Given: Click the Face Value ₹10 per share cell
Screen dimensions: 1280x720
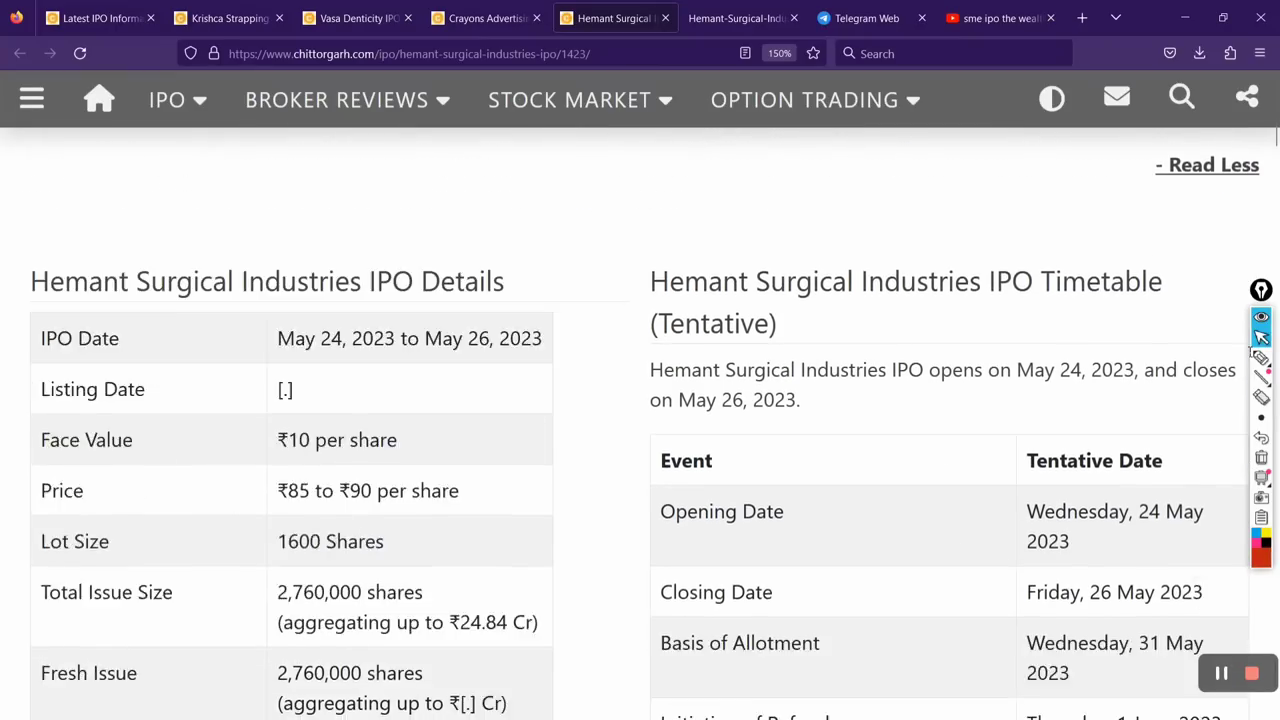Looking at the screenshot, I should point(337,440).
